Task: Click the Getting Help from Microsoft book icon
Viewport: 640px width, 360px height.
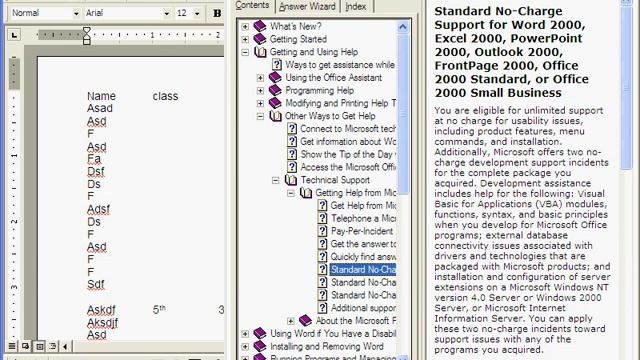Action: (x=306, y=193)
